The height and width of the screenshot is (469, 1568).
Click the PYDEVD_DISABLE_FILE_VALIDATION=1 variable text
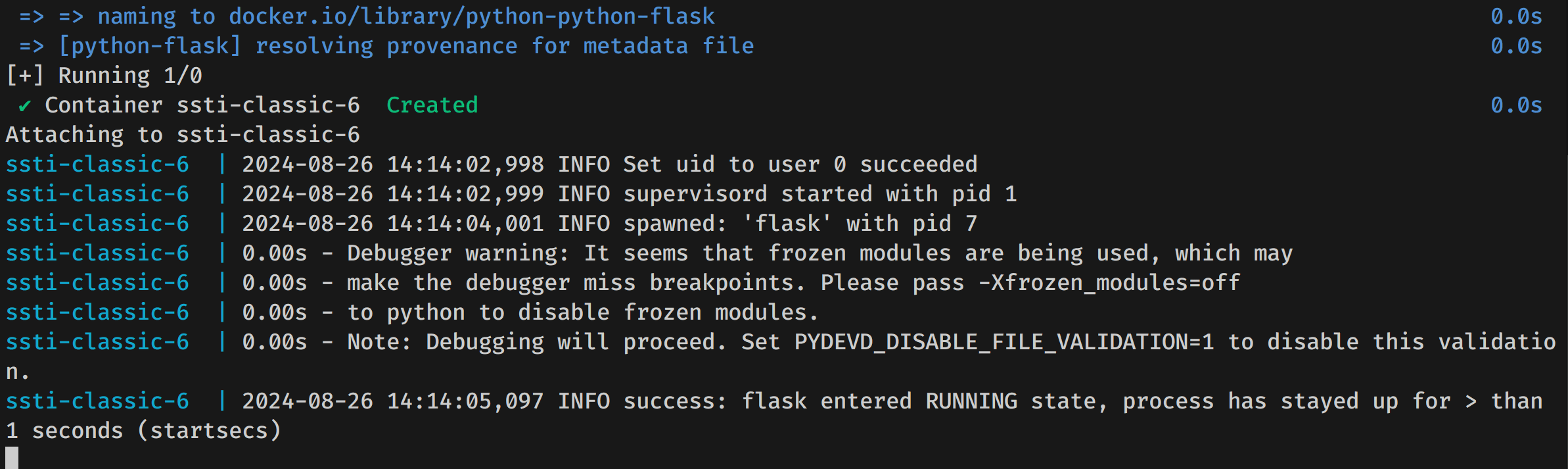(1003, 342)
